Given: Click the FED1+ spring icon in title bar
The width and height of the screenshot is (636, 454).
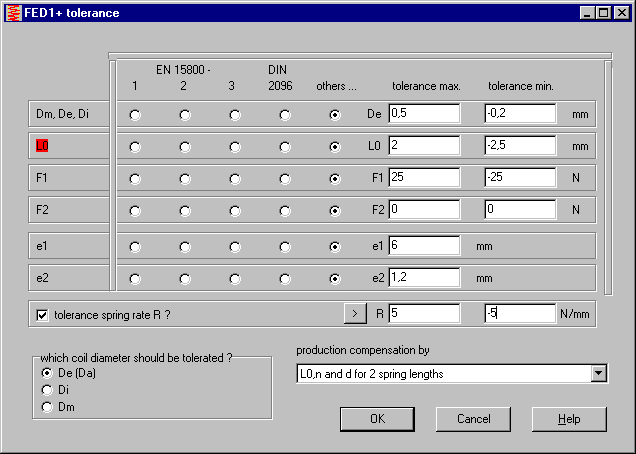Looking at the screenshot, I should (12, 13).
